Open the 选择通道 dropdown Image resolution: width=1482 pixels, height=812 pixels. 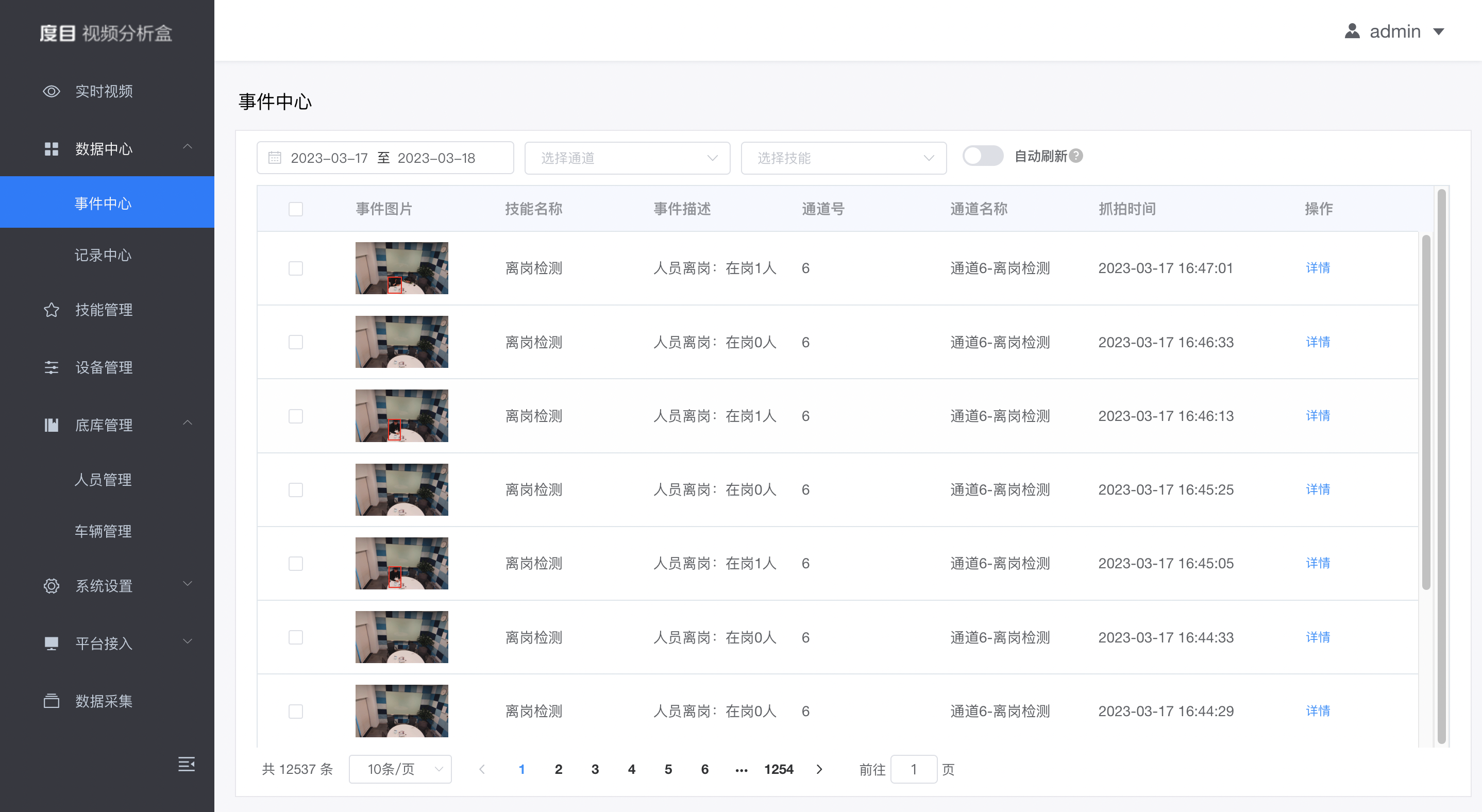pos(627,158)
